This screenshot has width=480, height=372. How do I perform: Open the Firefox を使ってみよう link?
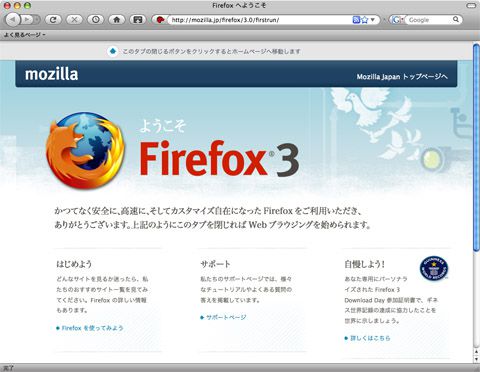pos(92,328)
